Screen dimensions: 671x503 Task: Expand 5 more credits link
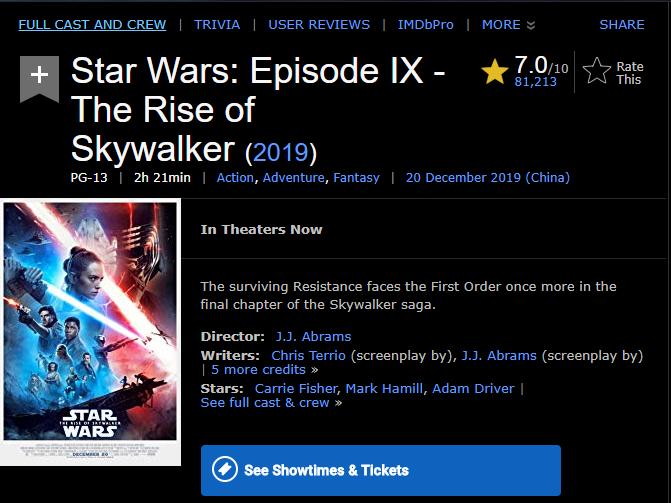[264, 369]
